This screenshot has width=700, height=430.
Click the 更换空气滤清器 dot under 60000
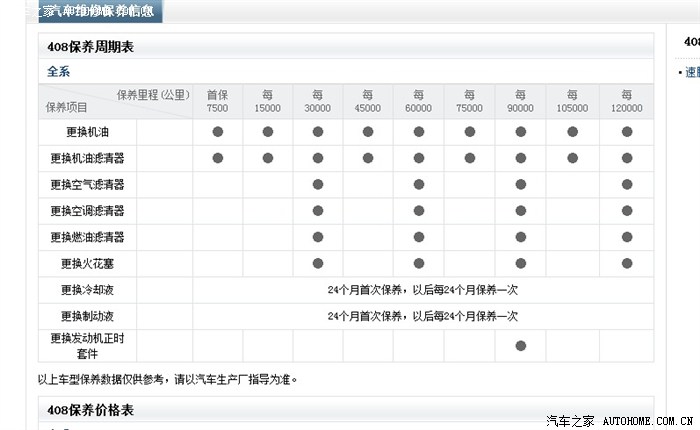click(419, 184)
